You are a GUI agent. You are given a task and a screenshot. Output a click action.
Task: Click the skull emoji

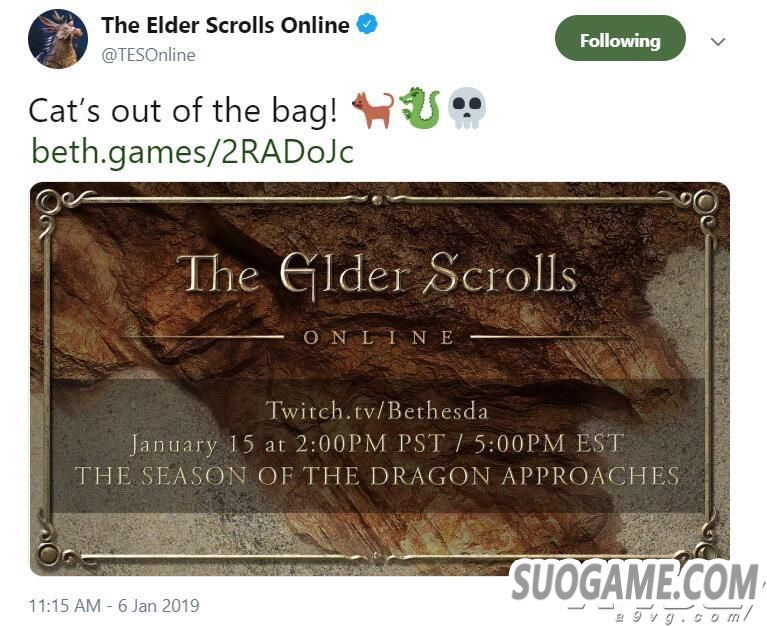467,109
